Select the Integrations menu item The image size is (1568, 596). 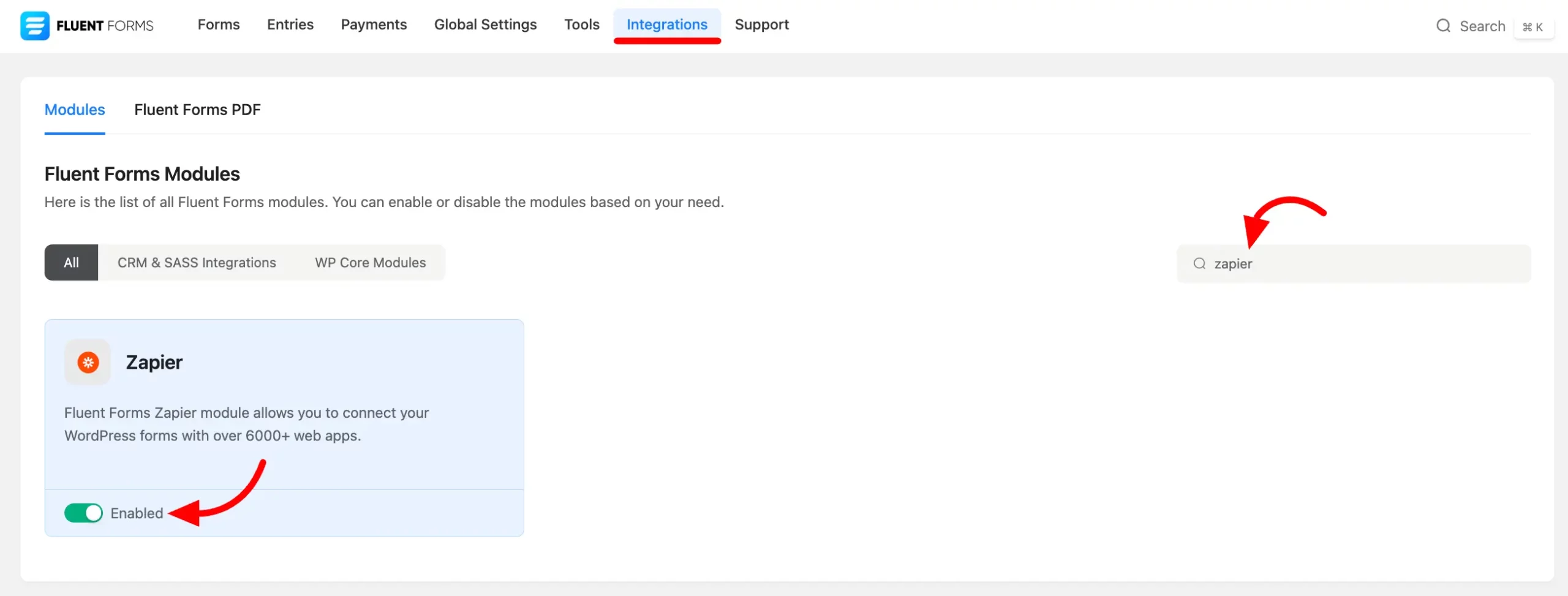(x=666, y=25)
